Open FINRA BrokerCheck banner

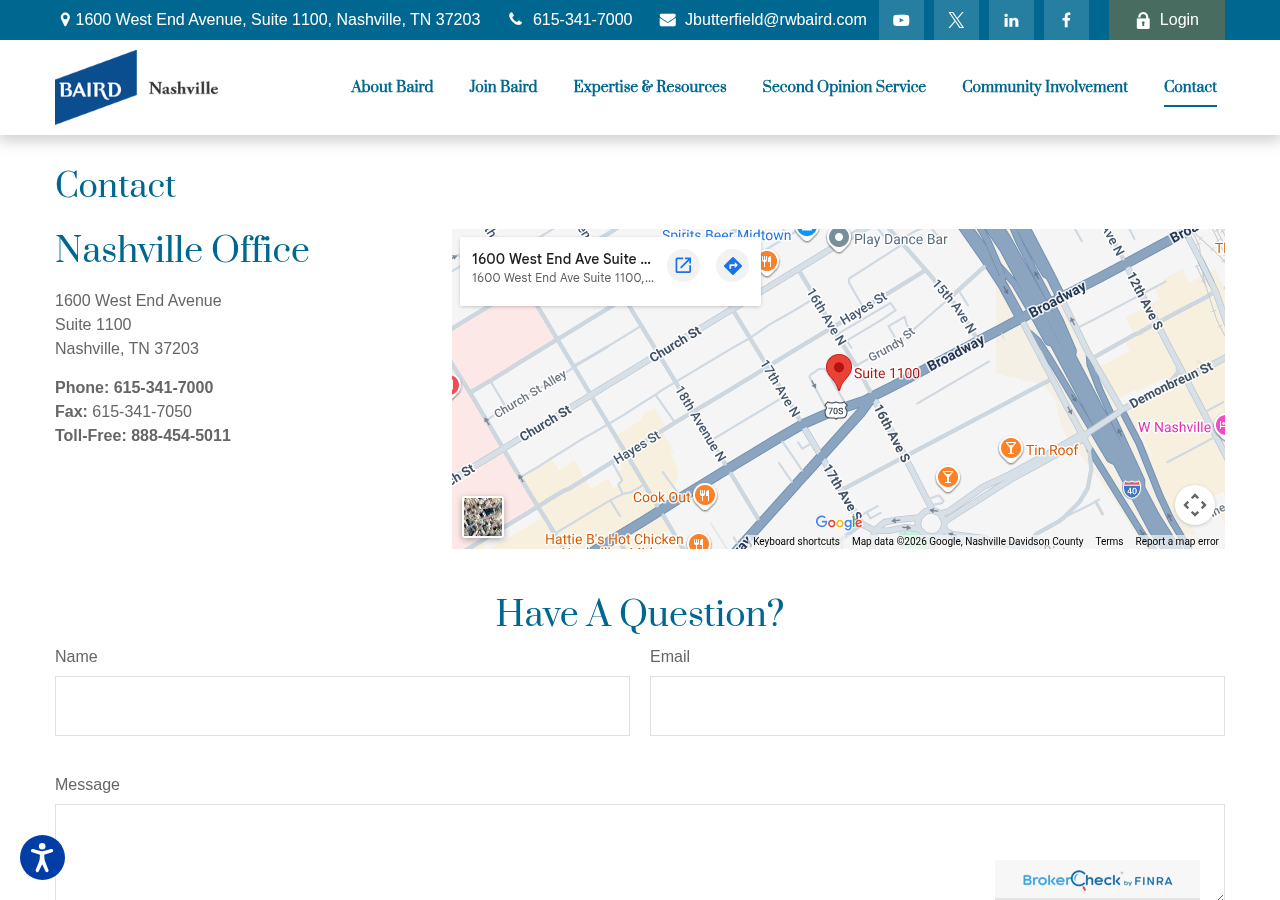point(1097,880)
